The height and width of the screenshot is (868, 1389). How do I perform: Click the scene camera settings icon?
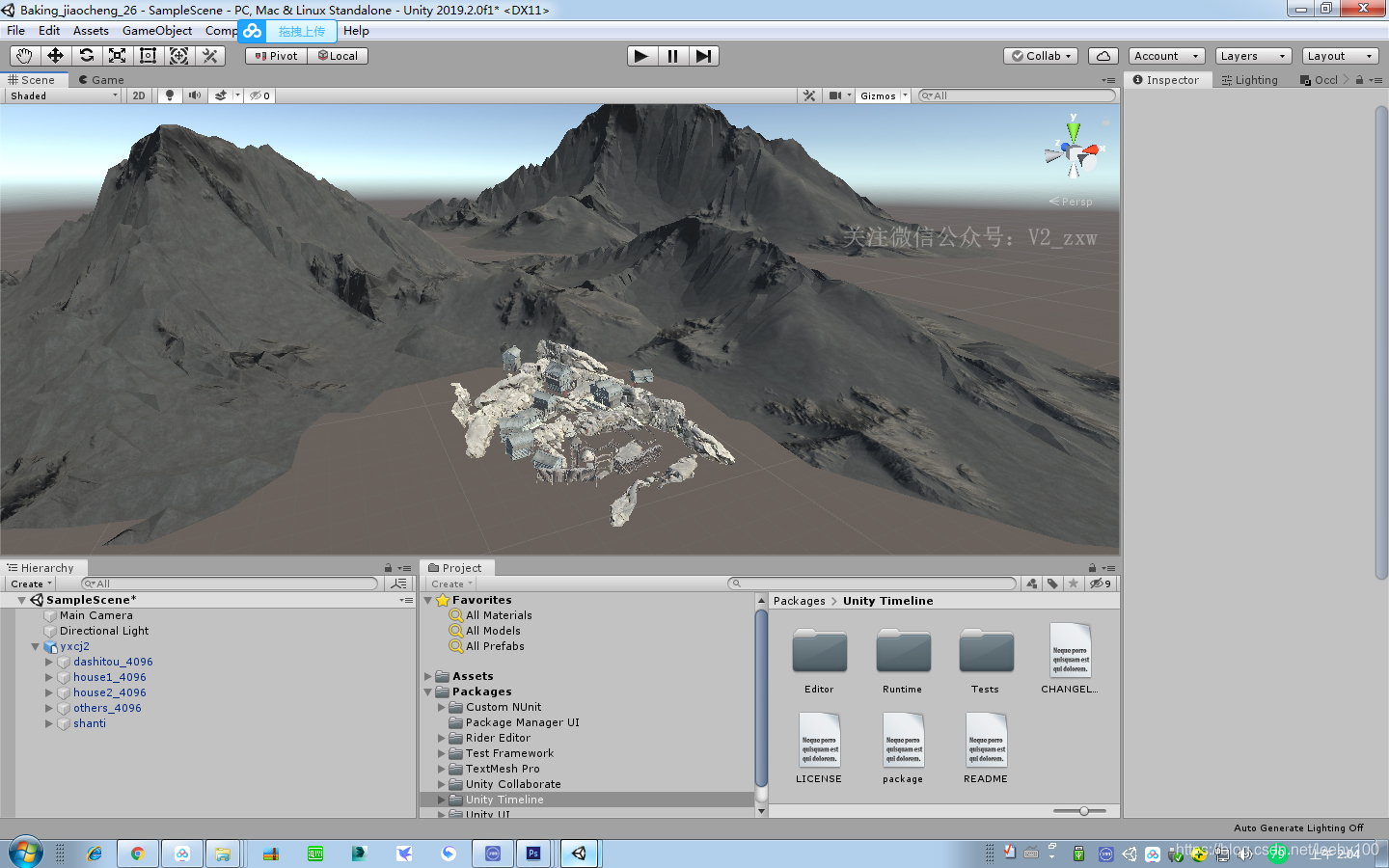pos(835,95)
